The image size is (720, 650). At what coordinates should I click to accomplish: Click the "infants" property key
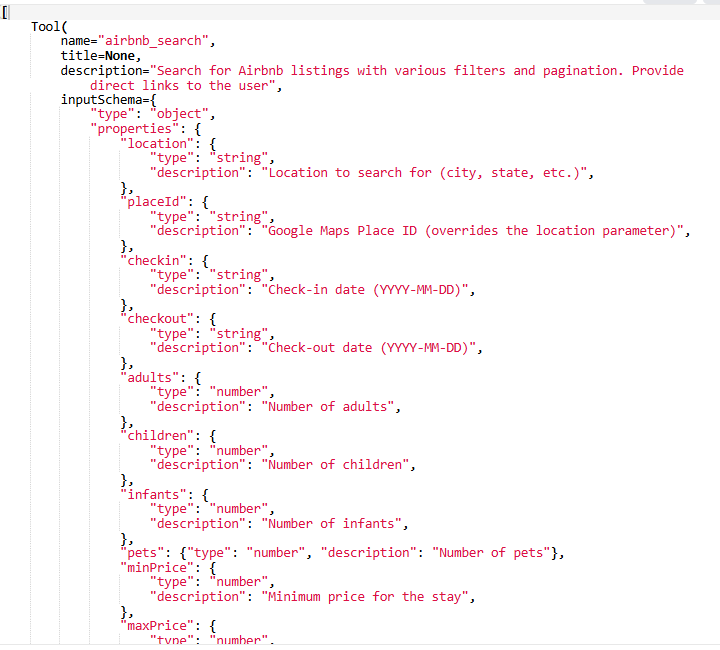[x=153, y=495]
